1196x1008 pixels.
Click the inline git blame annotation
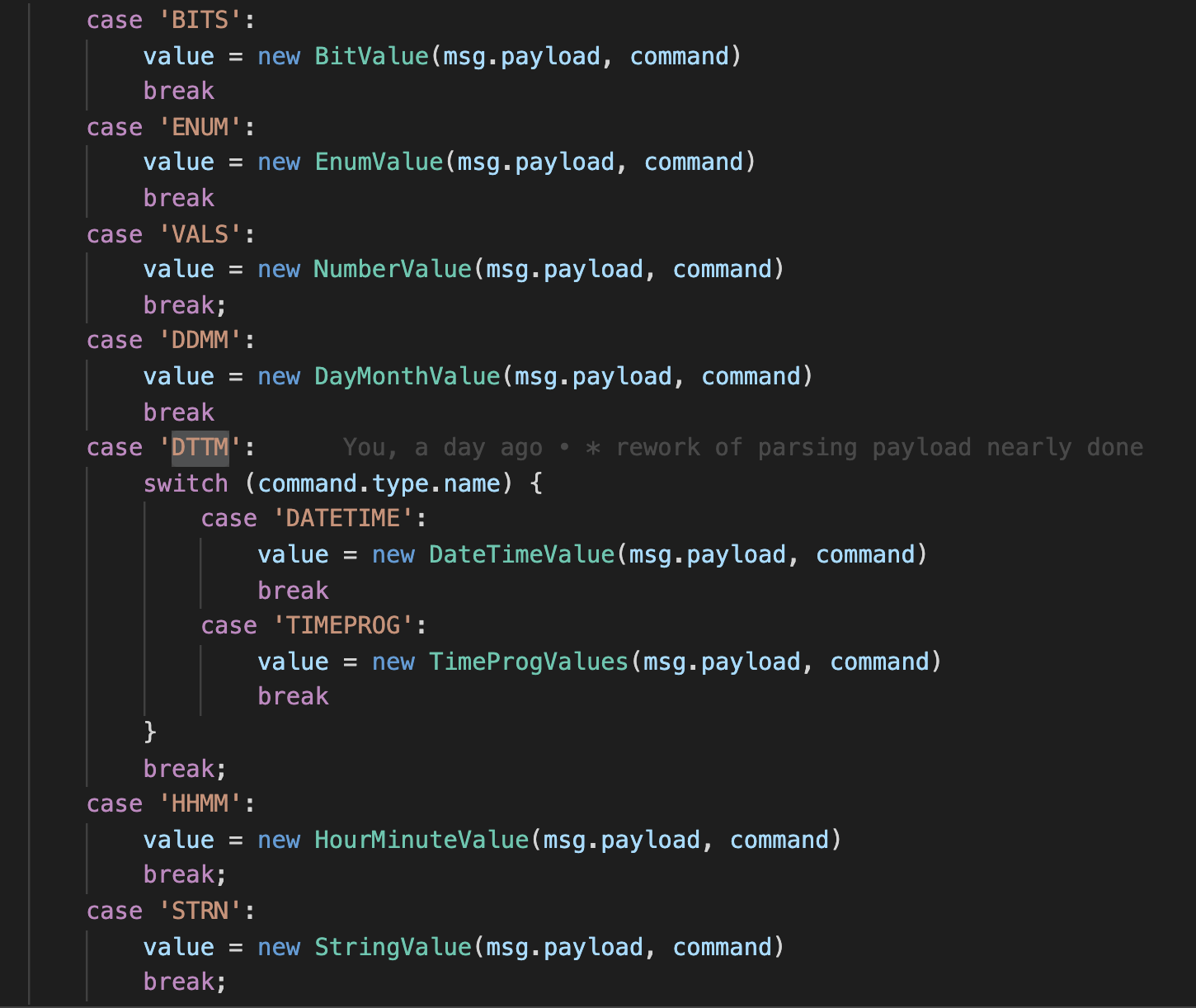[742, 447]
